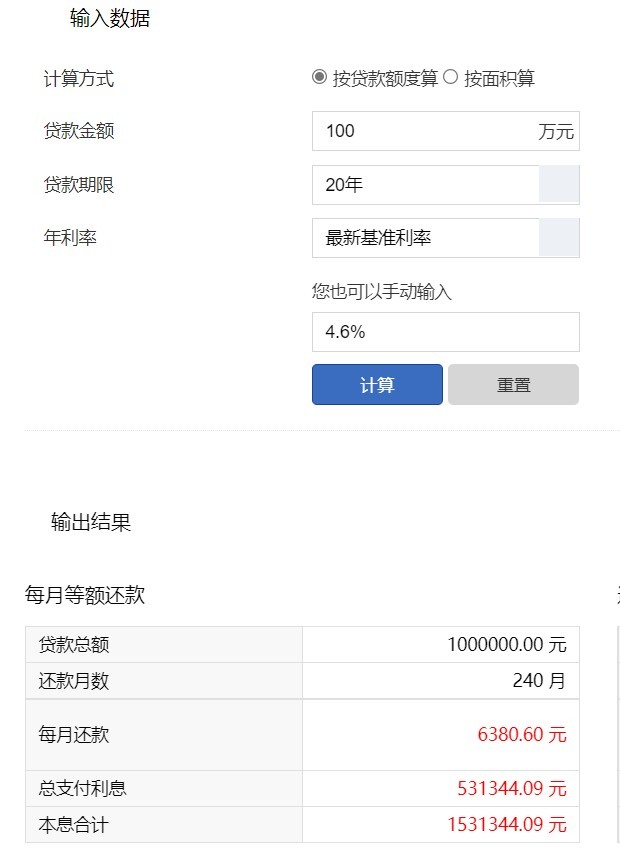Click the manual rate field showing 4.6%
620x853 pixels.
[x=445, y=332]
